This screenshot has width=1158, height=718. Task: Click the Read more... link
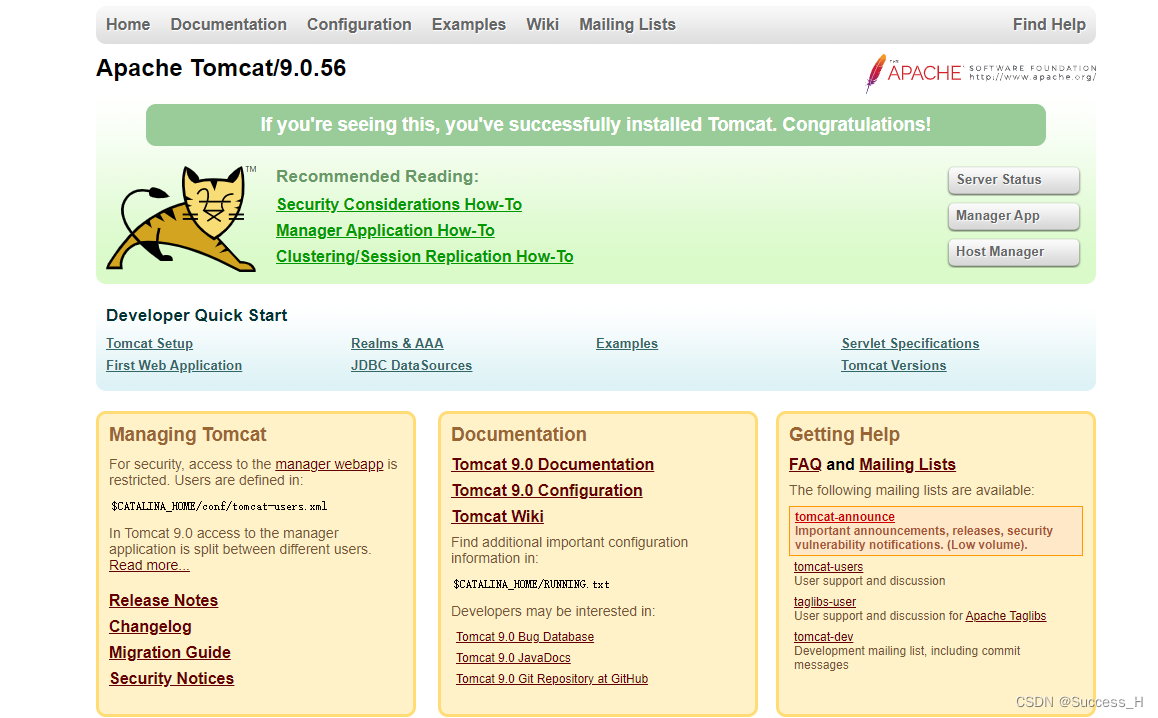(x=149, y=566)
